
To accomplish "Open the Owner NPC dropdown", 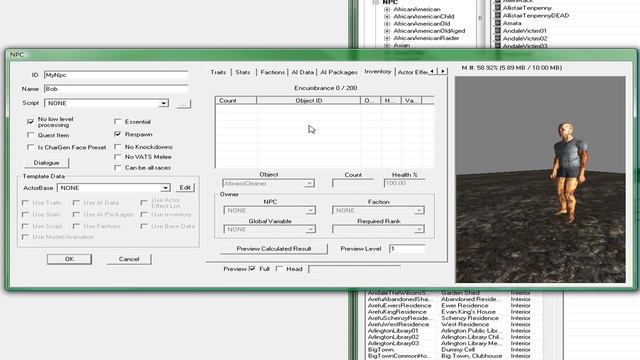I will [x=310, y=211].
